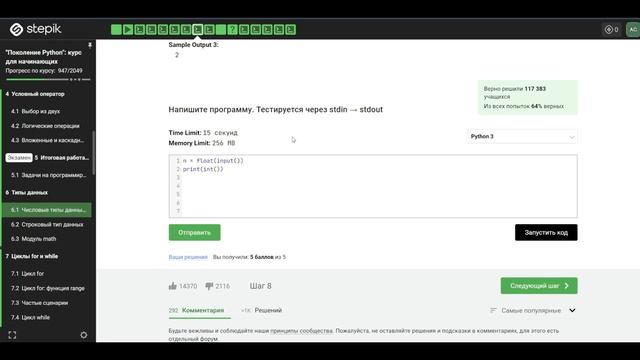Open the seventh step code task icon
Viewport: 640px width, 360px height.
pos(186,29)
